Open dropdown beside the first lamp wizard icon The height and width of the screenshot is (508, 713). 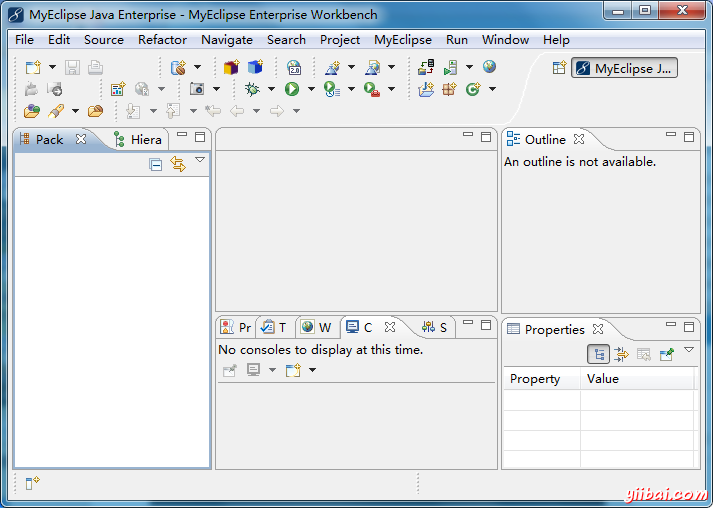(x=351, y=67)
